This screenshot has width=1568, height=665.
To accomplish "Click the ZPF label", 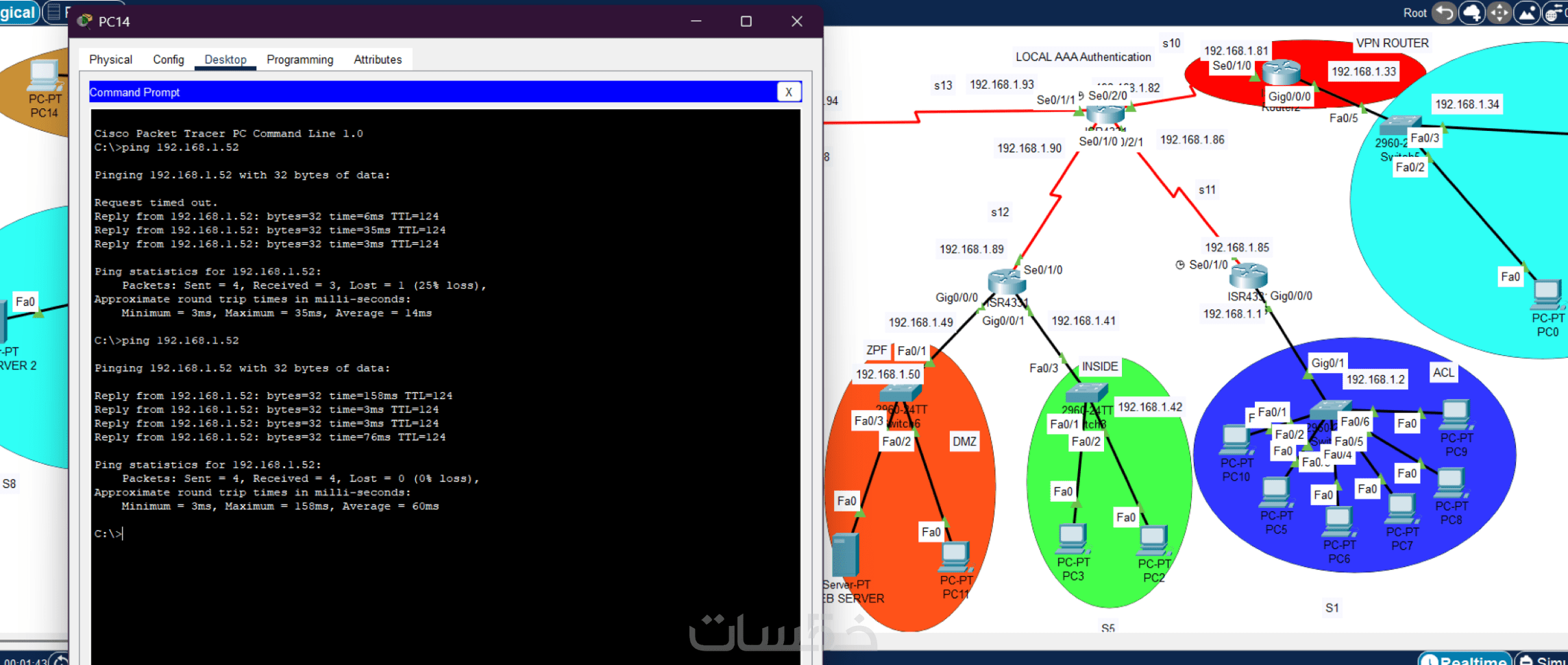I will tap(877, 350).
